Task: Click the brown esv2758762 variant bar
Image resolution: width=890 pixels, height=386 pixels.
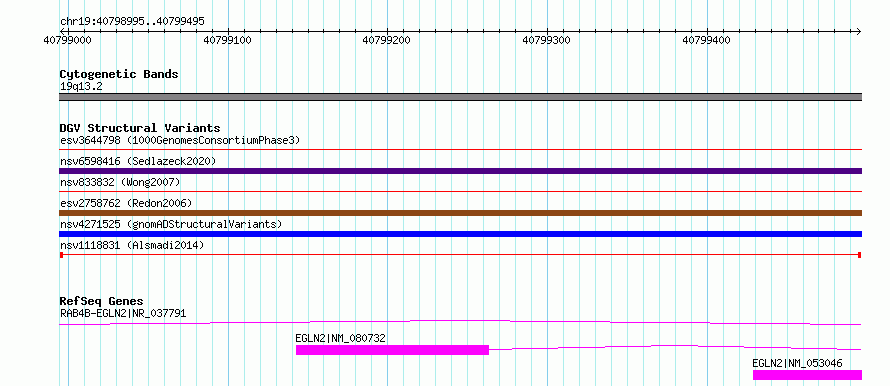Action: click(x=460, y=213)
